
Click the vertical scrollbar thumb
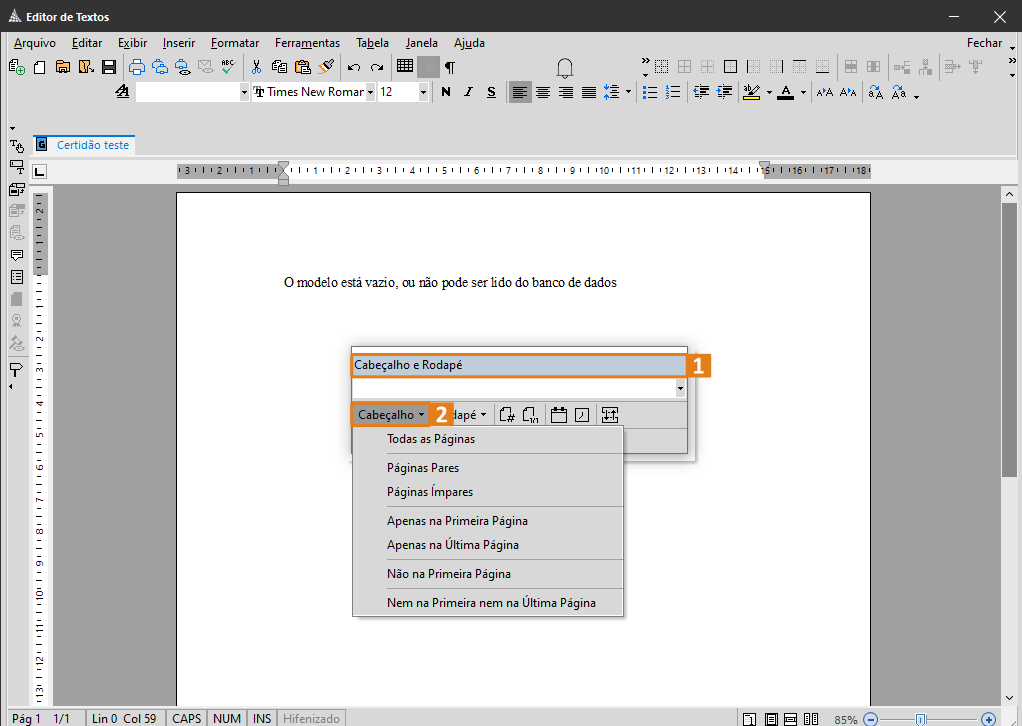coord(1009,339)
